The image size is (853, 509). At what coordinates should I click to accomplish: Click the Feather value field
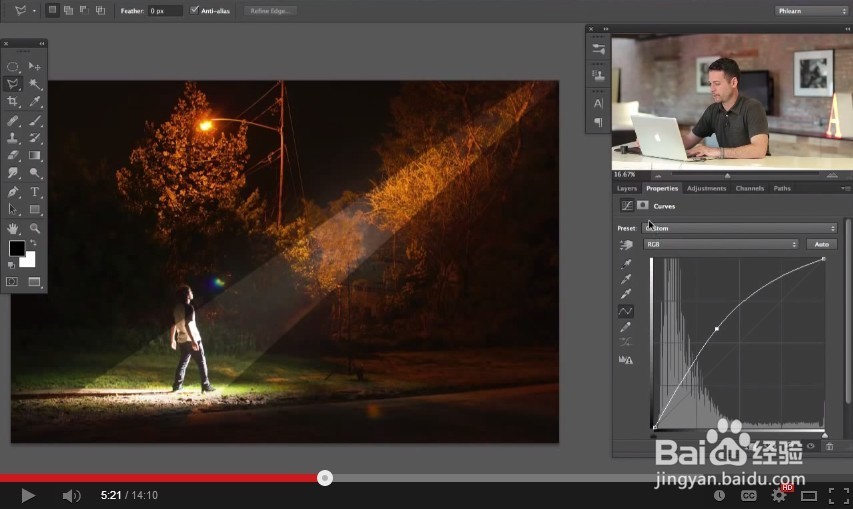tap(165, 11)
